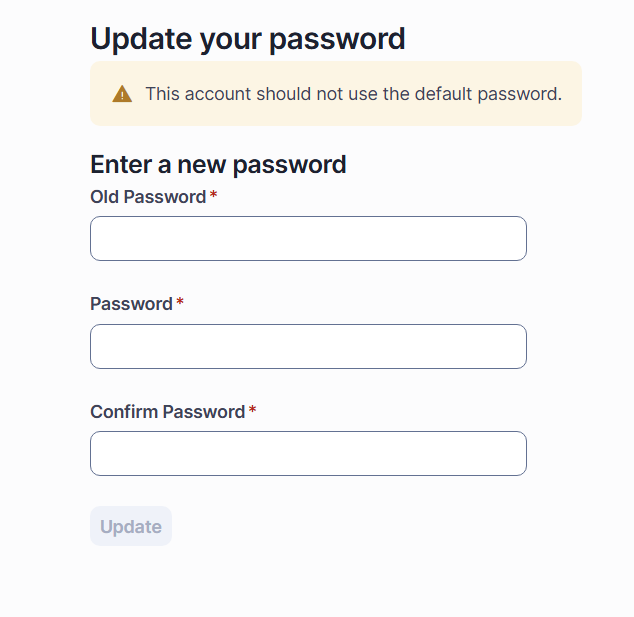Click the required asterisk next to Password
634x617 pixels.
click(x=180, y=303)
